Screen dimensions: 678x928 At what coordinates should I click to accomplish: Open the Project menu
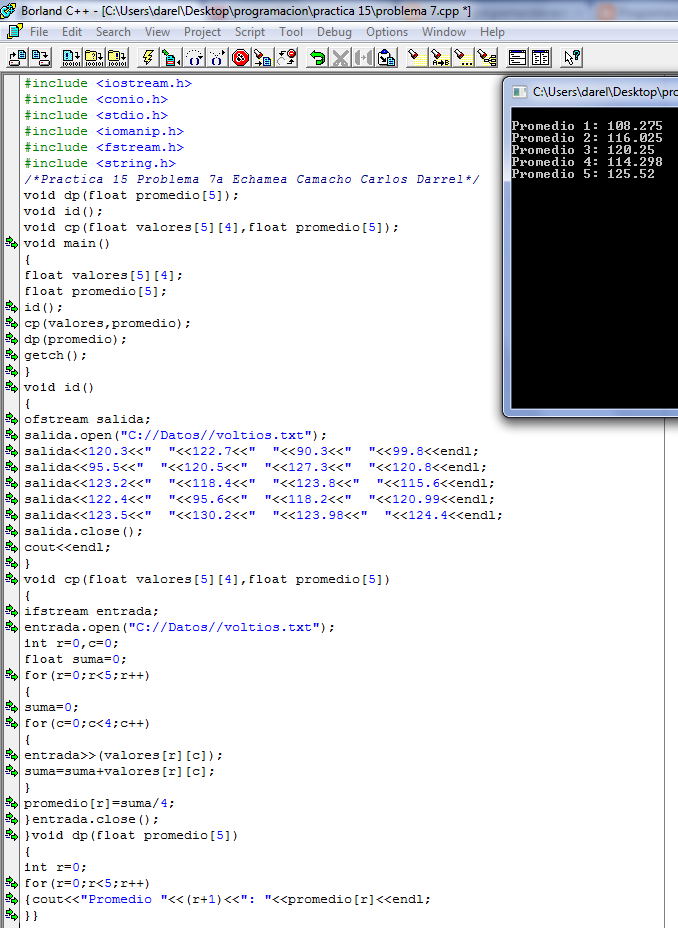click(202, 32)
